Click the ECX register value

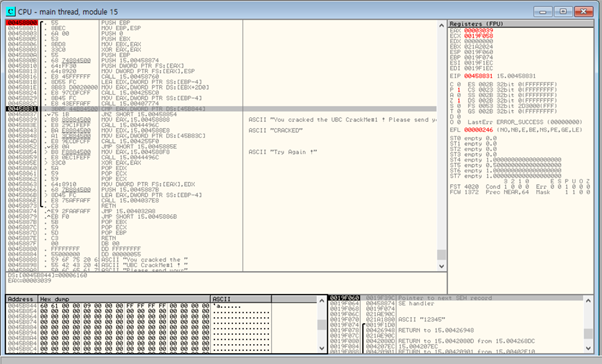478,36
